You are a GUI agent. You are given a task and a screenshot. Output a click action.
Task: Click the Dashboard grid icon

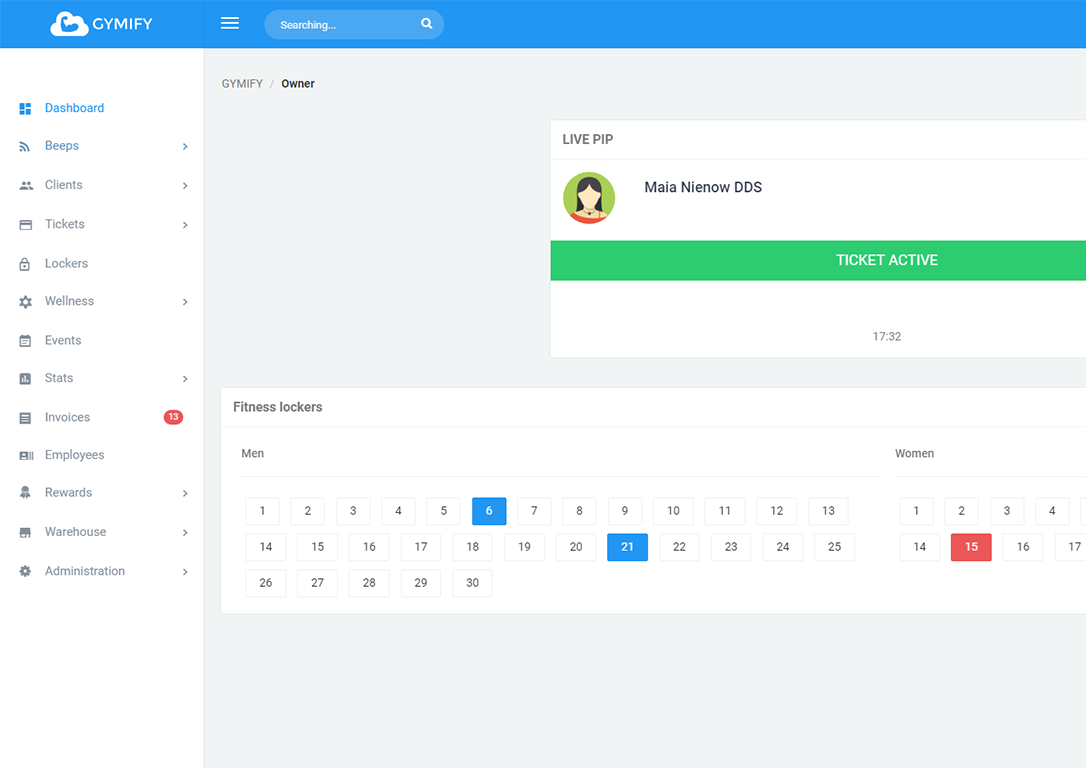[x=26, y=109]
